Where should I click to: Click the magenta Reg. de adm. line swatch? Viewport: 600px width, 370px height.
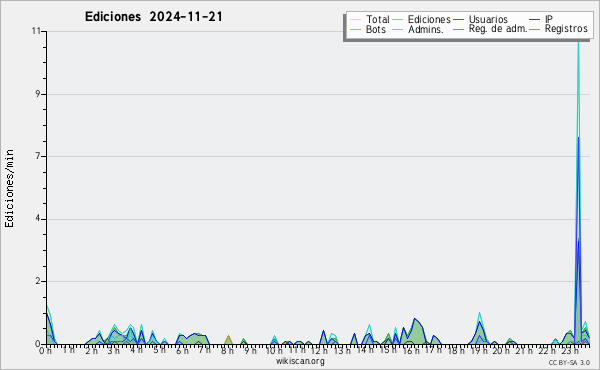[458, 29]
